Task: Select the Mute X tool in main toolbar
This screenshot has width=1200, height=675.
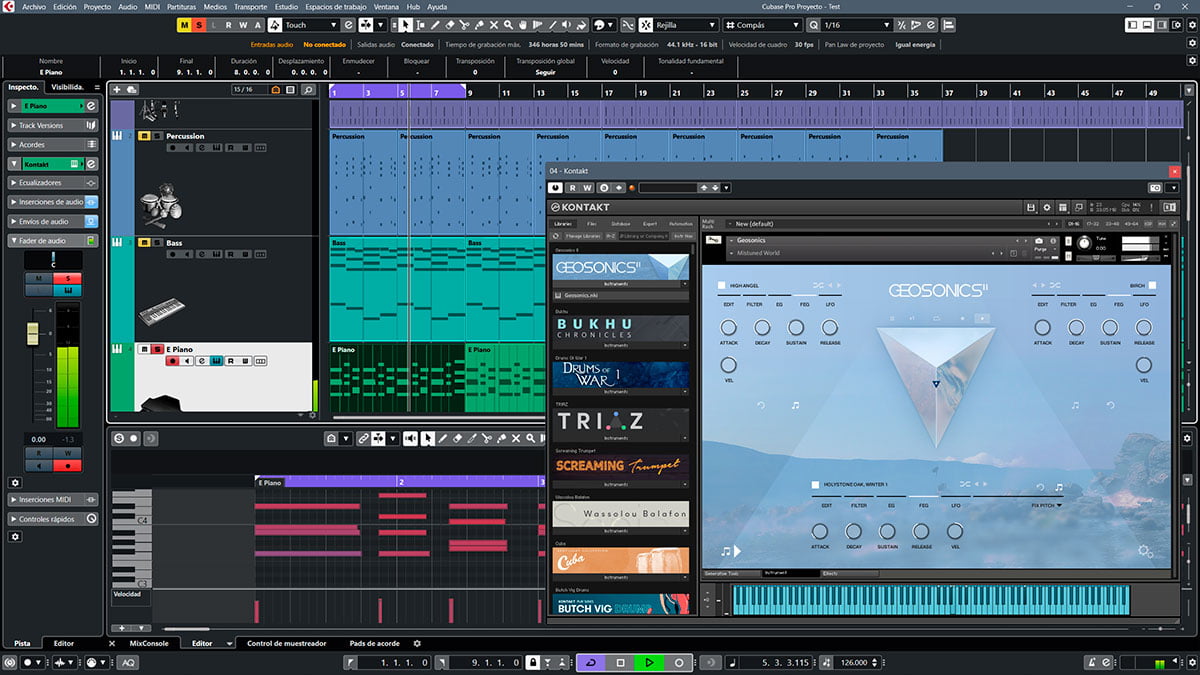Action: 495,25
